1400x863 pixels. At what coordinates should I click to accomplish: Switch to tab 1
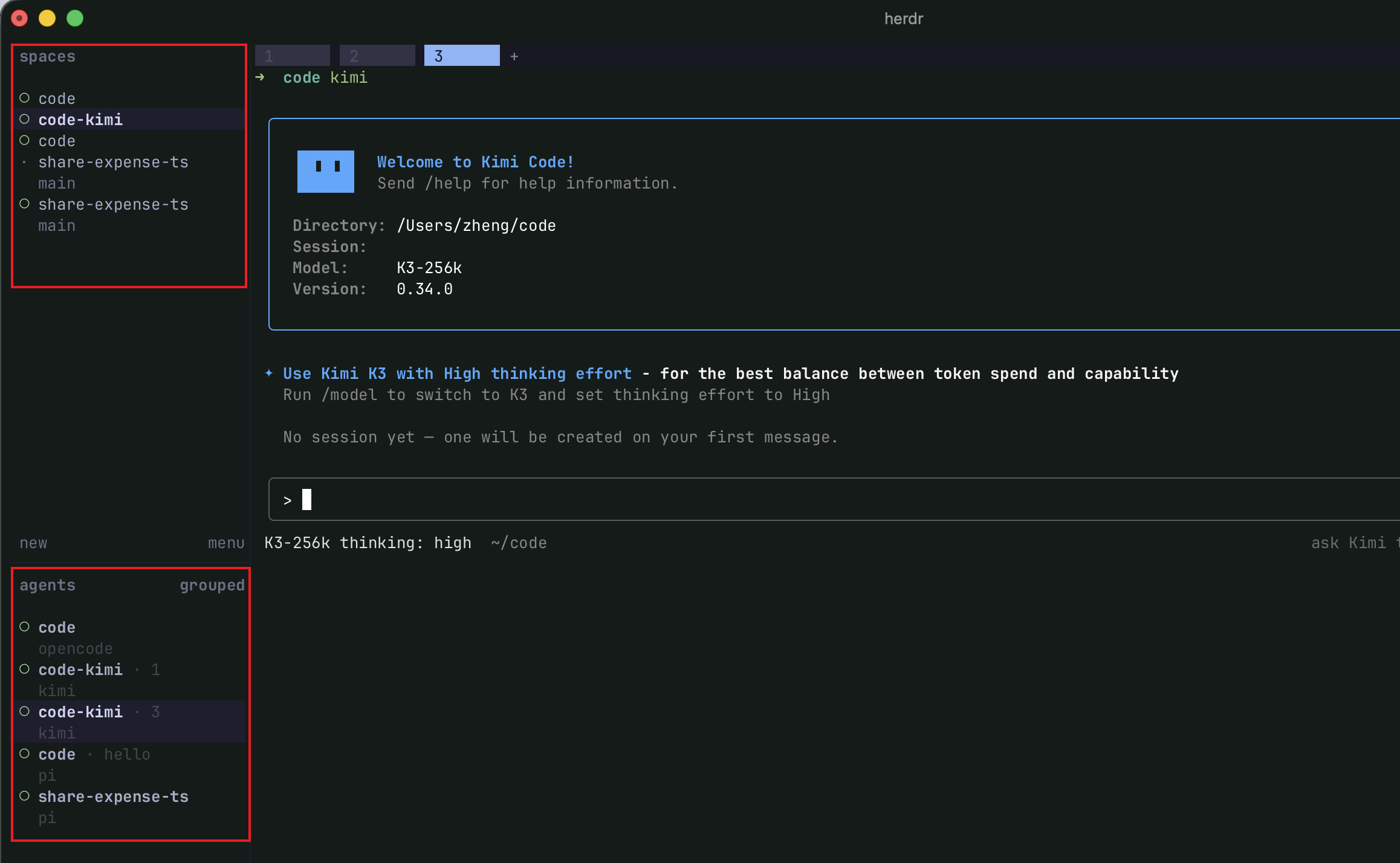(293, 56)
